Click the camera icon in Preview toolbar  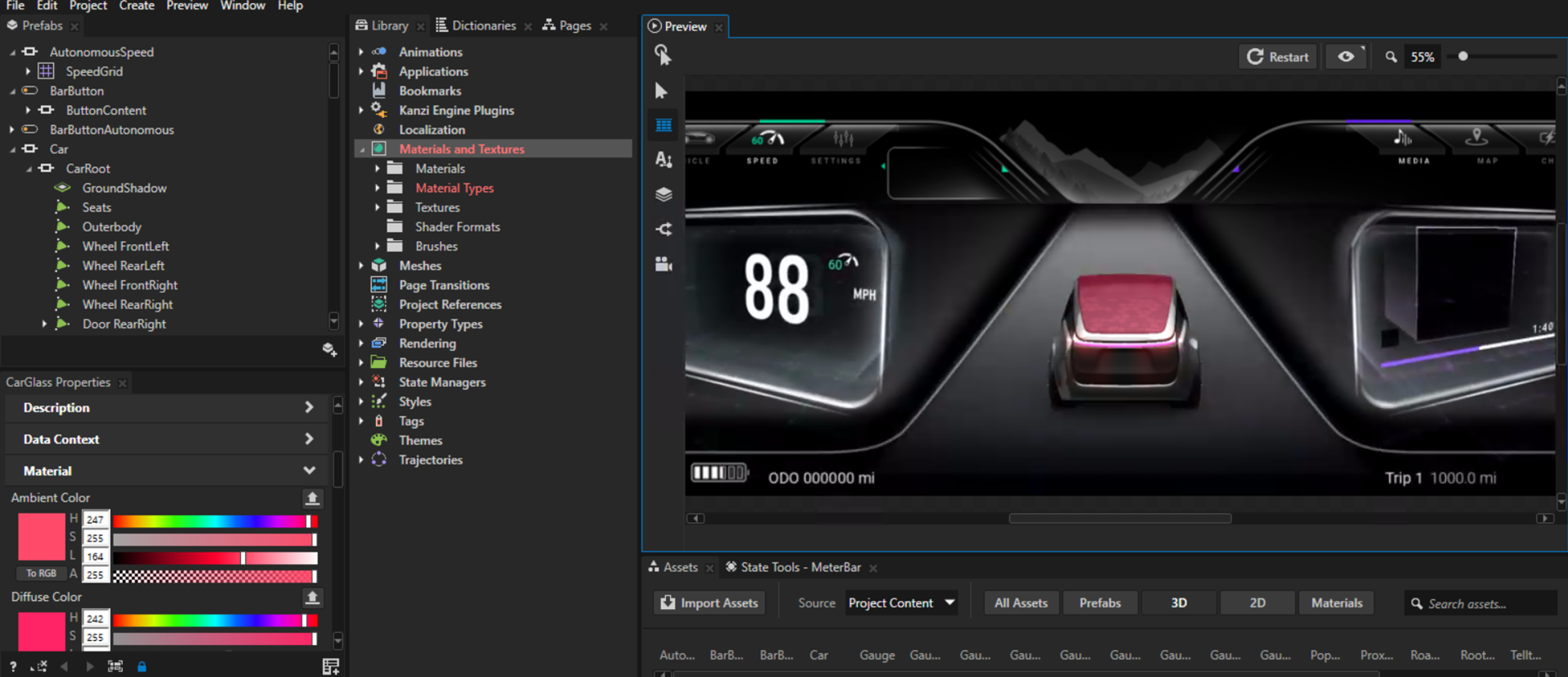tap(664, 264)
